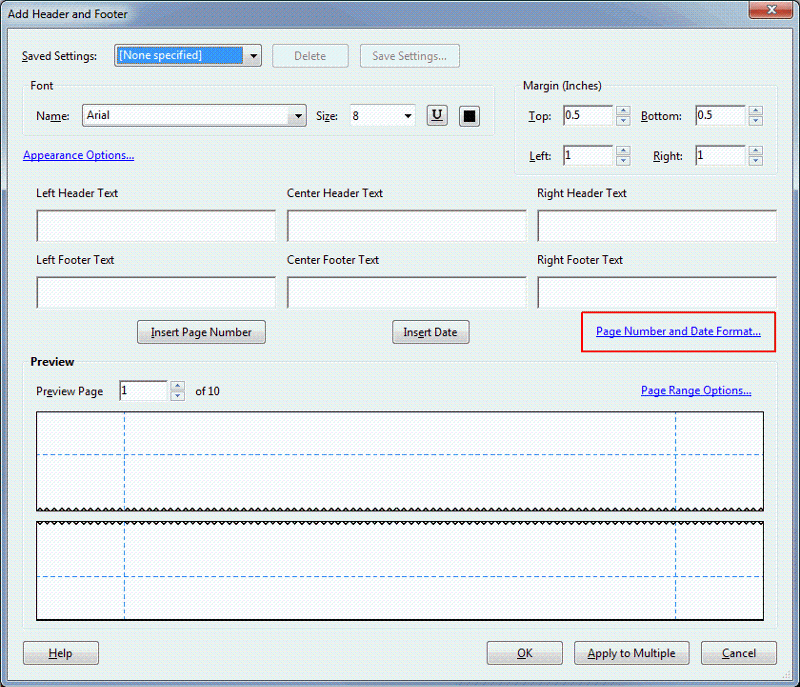Click the Top margin input field
This screenshot has height=687, width=800.
click(588, 116)
